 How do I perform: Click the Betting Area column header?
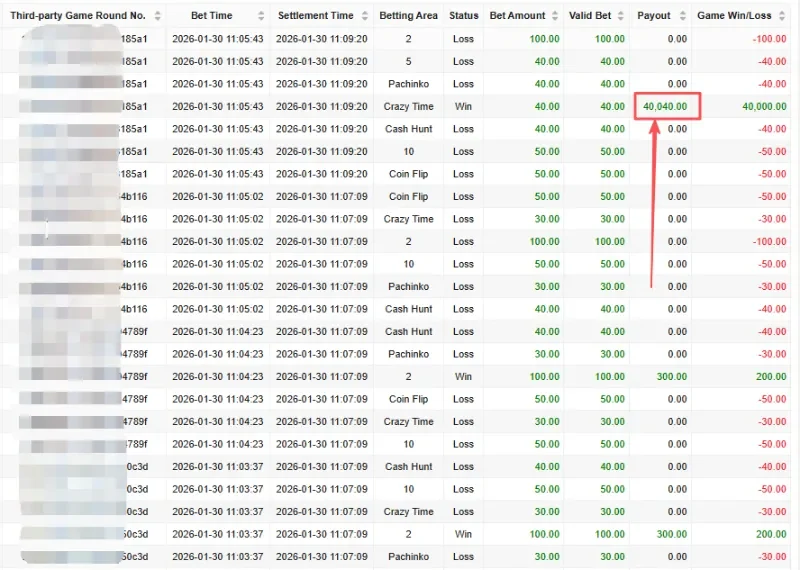tap(408, 16)
